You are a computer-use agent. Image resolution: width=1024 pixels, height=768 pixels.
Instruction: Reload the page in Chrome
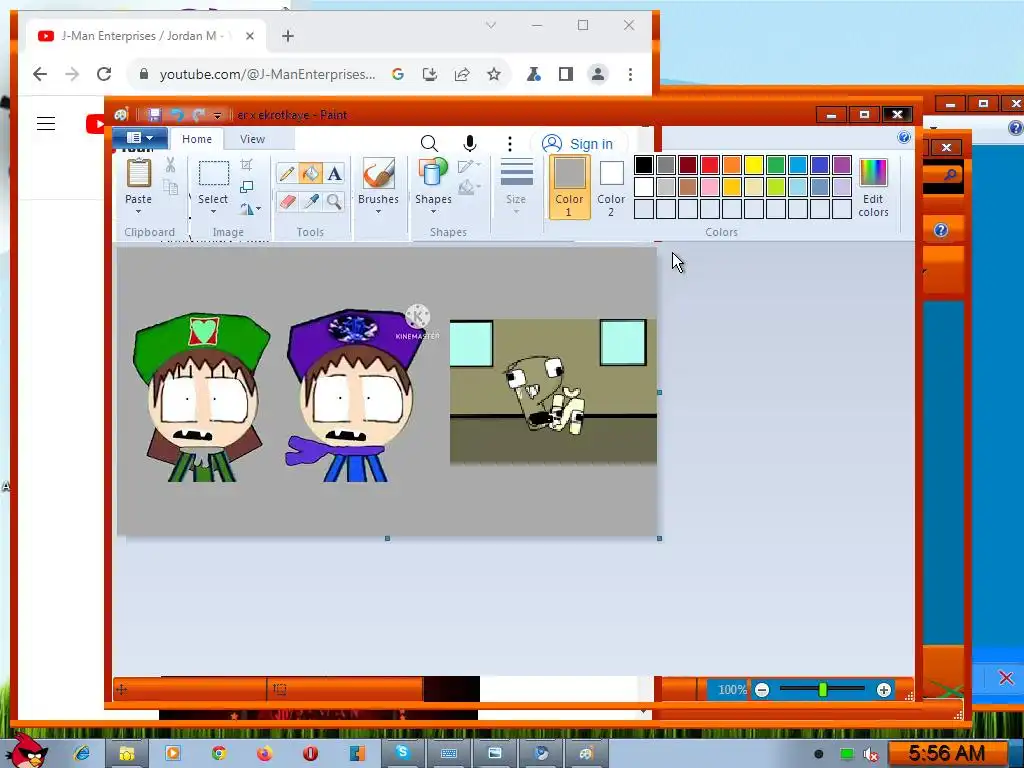(x=104, y=74)
